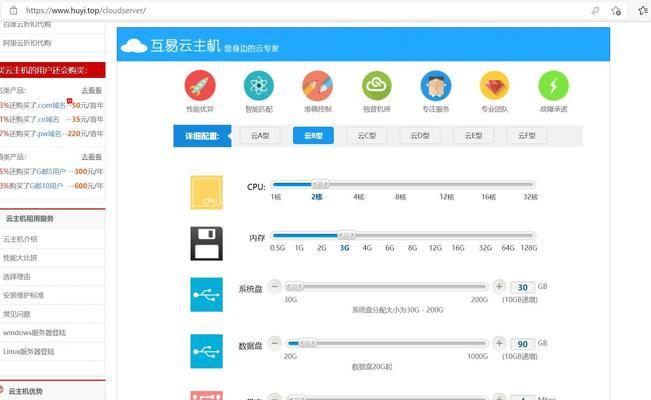Click the 系统盘 size field showing 30
Viewport: 651px width, 400px height.
pos(522,287)
